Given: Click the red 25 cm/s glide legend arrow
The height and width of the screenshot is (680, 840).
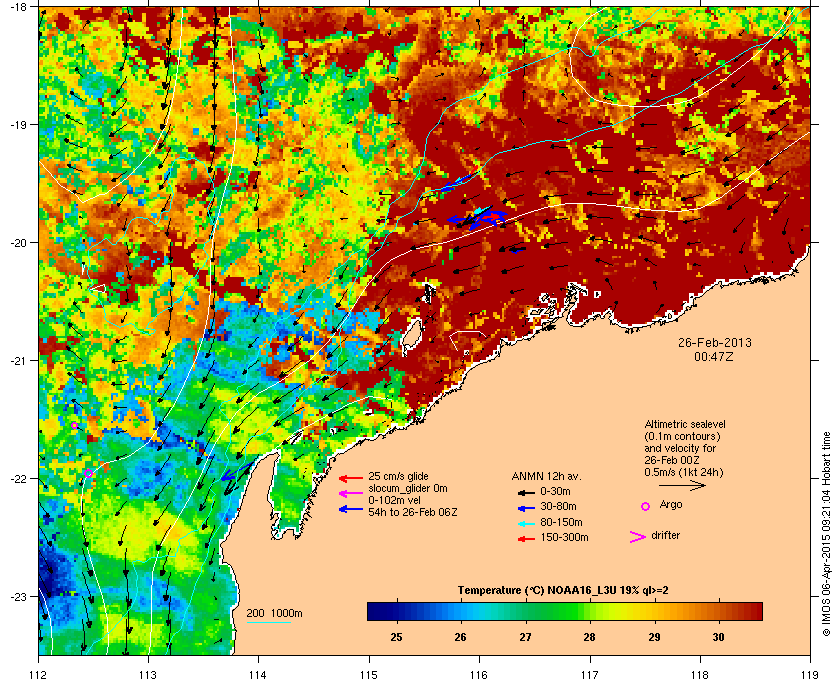Looking at the screenshot, I should [x=351, y=478].
